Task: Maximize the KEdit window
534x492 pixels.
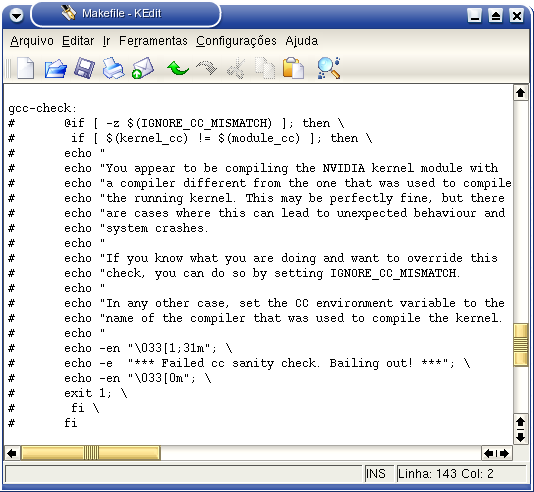Action: [495, 16]
